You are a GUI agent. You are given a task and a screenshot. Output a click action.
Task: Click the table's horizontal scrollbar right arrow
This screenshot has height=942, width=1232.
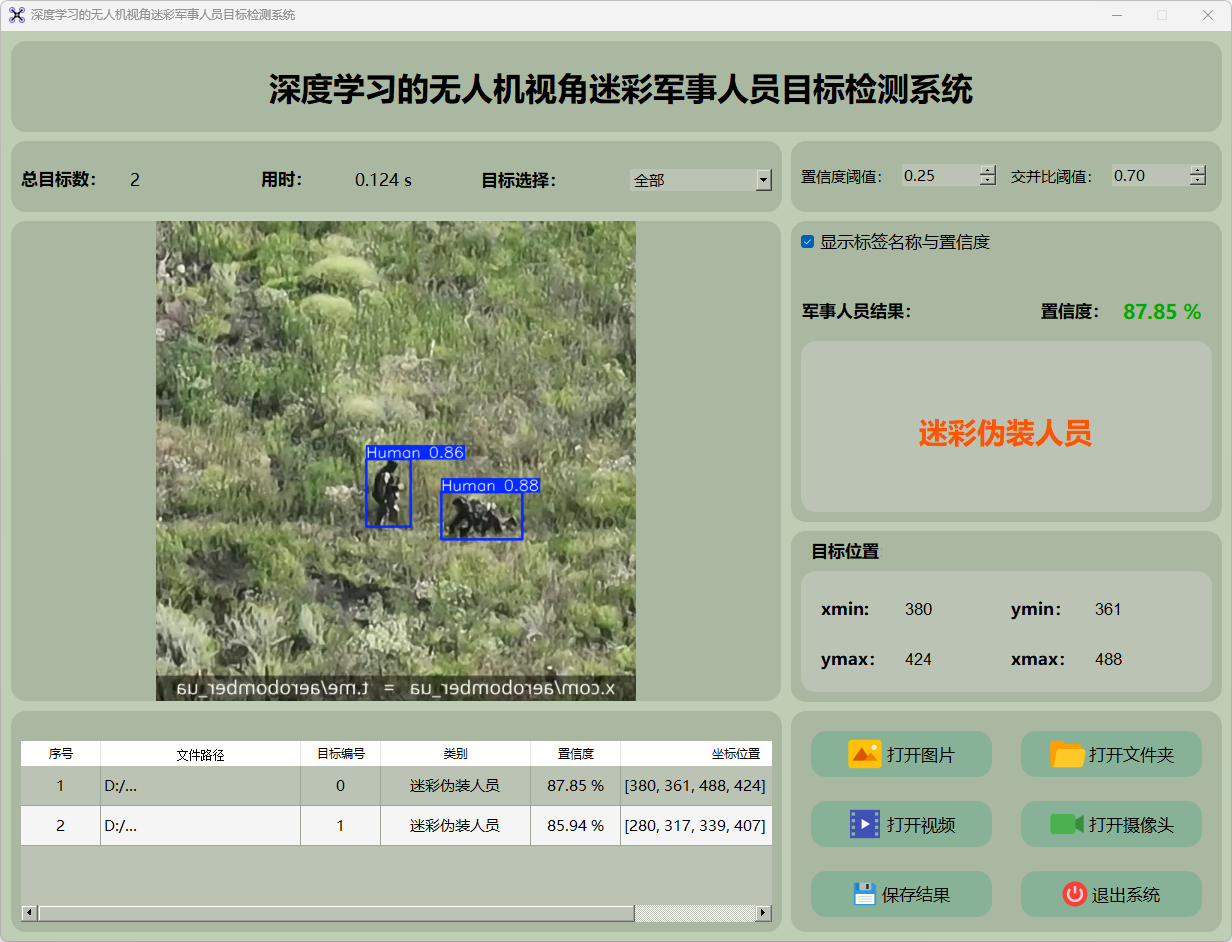(x=763, y=913)
